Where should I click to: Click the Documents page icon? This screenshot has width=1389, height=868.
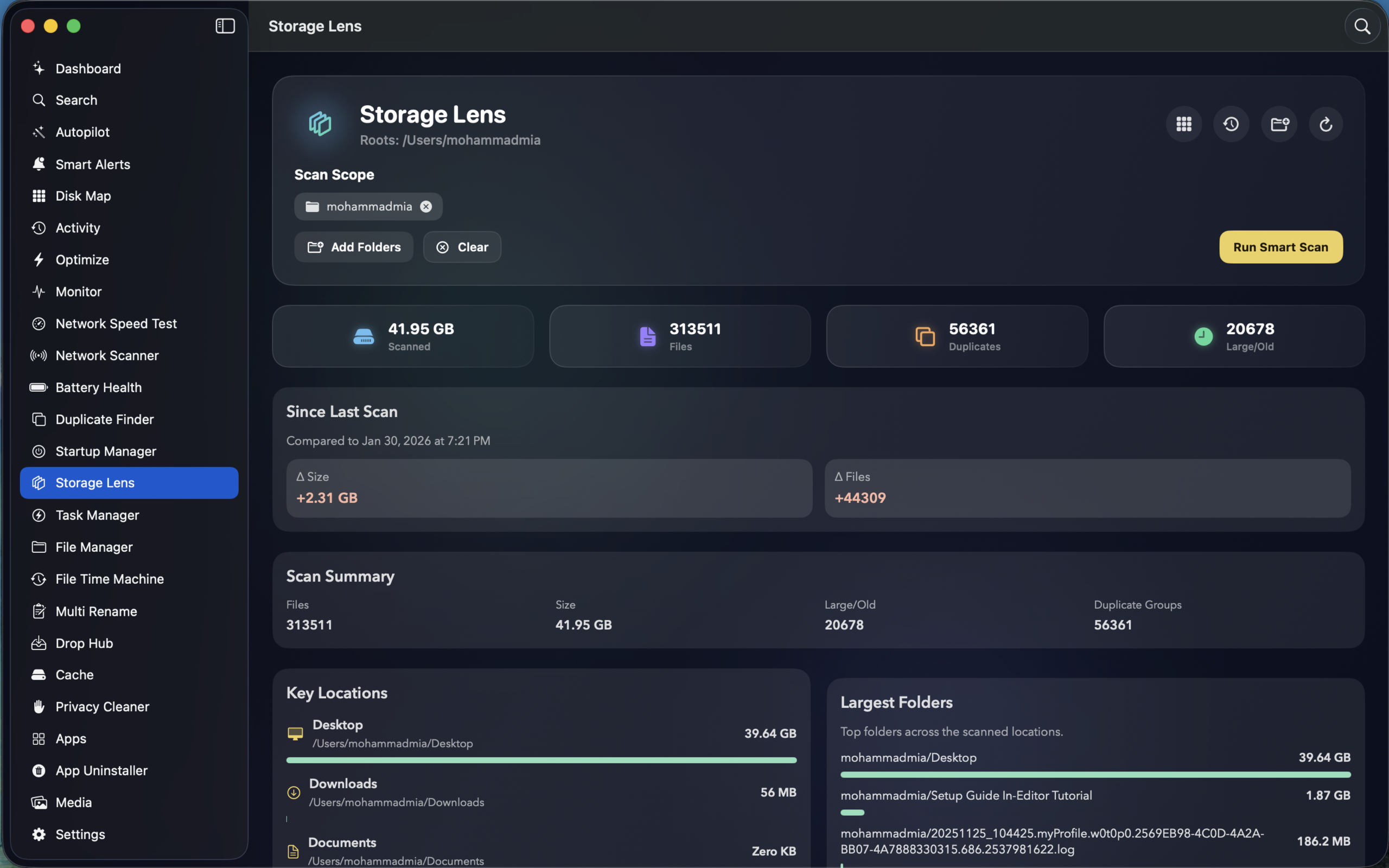[293, 851]
